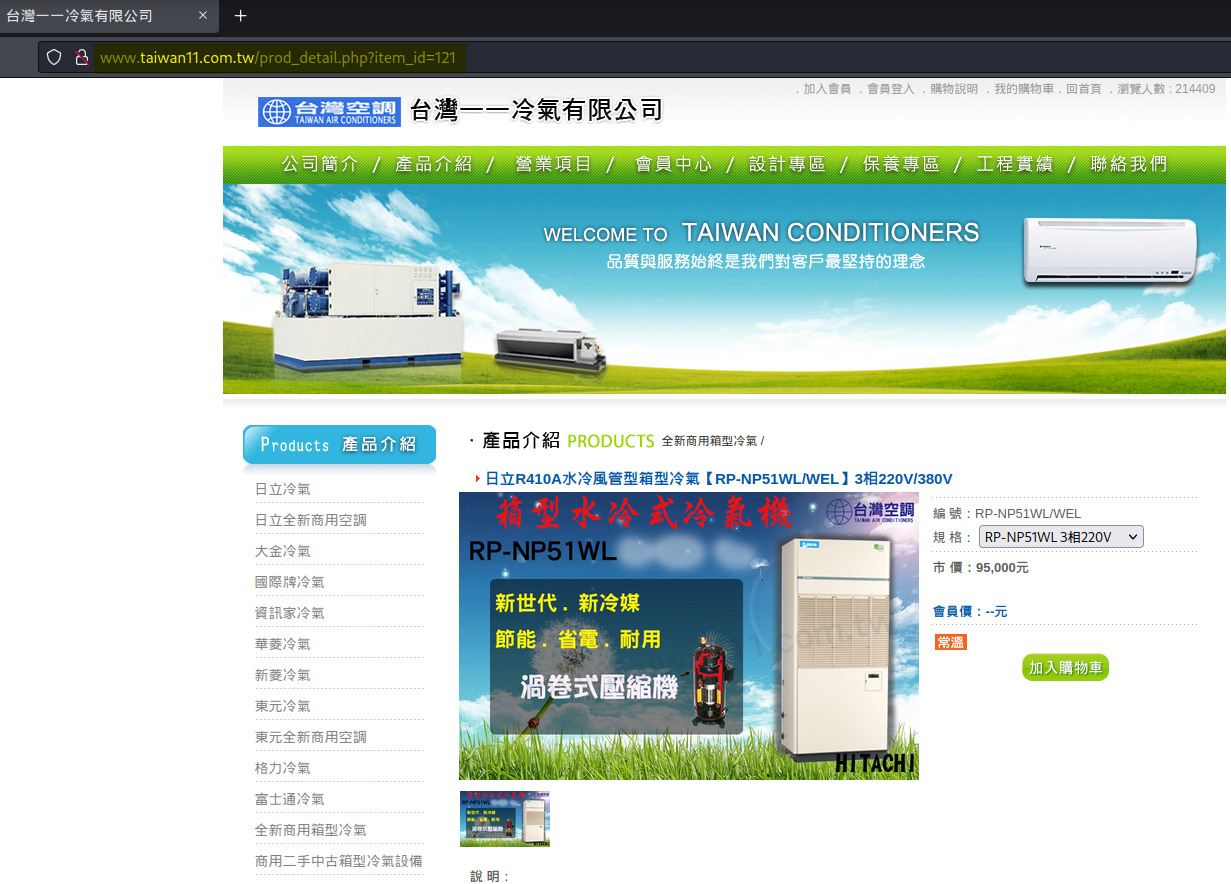Viewport: 1231px width, 884px height.
Task: Click the wall air conditioner banner image
Action: (1110, 251)
